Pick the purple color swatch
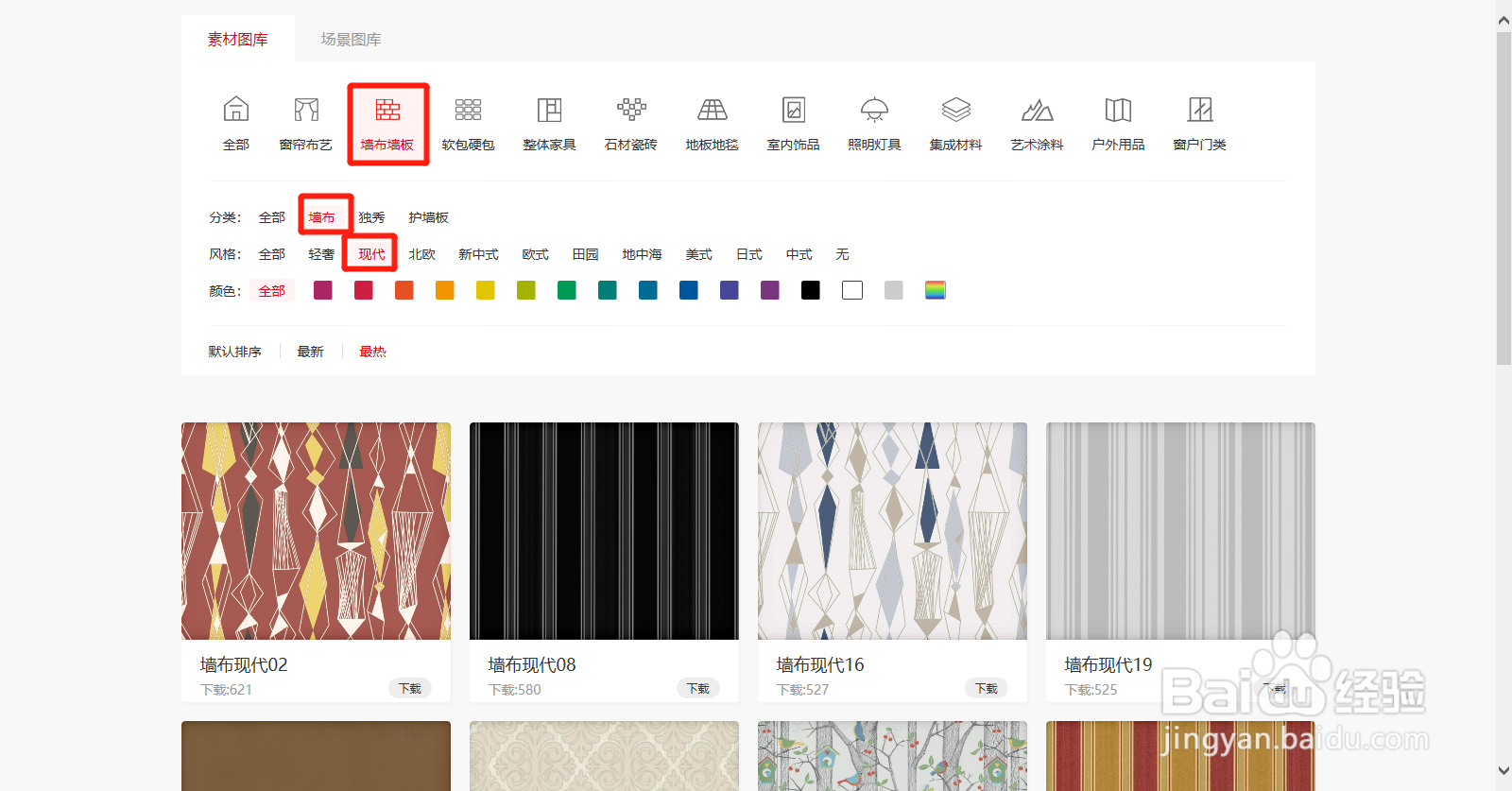Screen dimensions: 1512x791 click(x=770, y=290)
